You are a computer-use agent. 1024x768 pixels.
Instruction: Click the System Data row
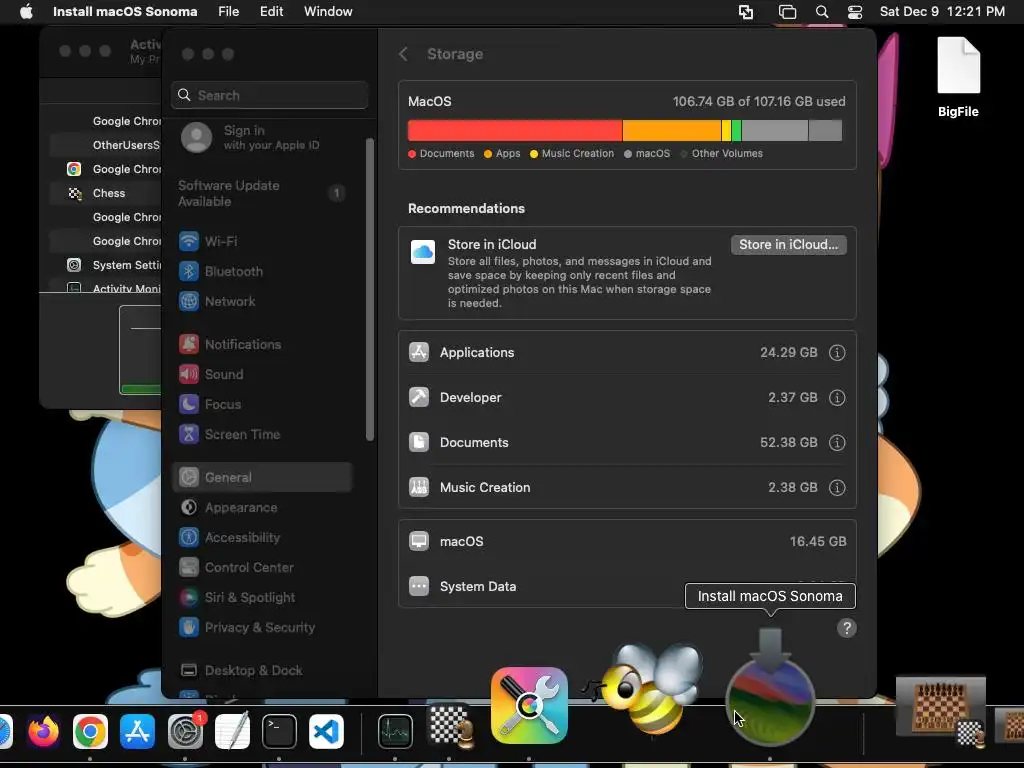pos(627,586)
